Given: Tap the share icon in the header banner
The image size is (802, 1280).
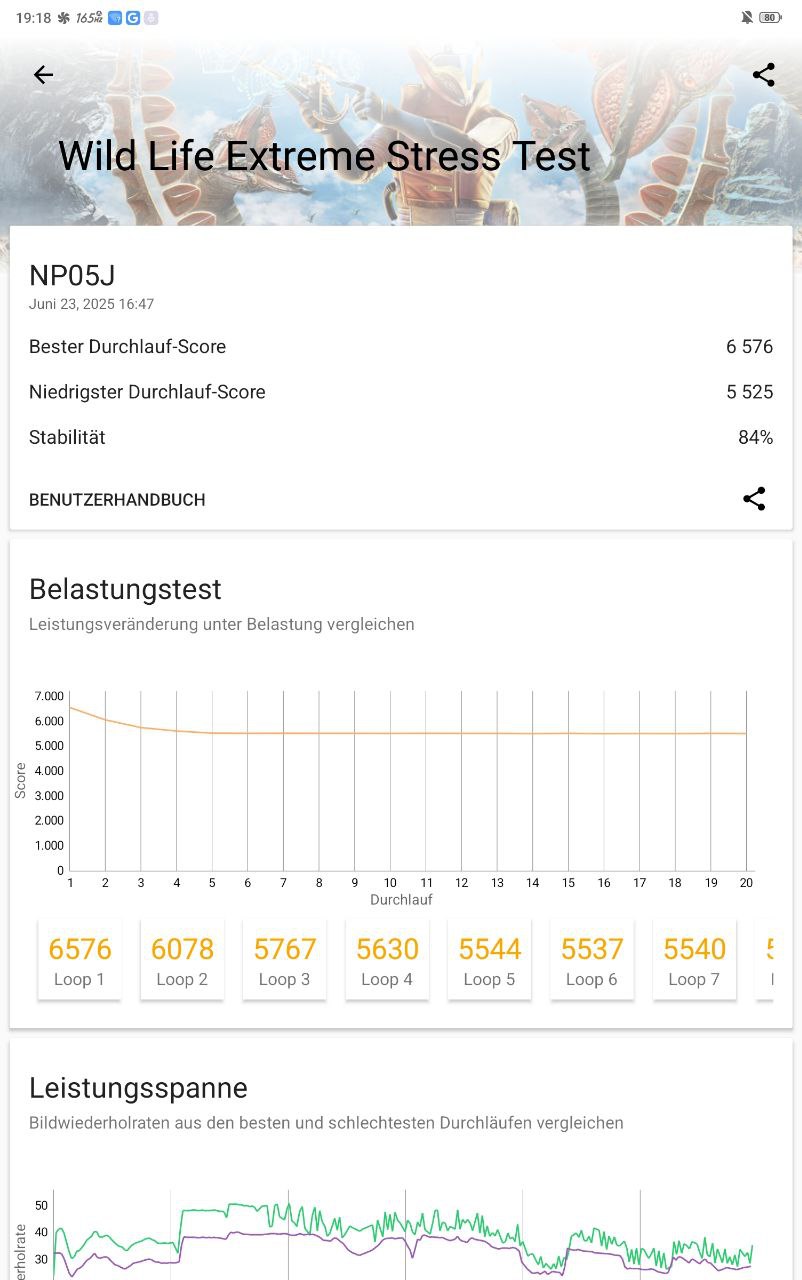Looking at the screenshot, I should [763, 75].
